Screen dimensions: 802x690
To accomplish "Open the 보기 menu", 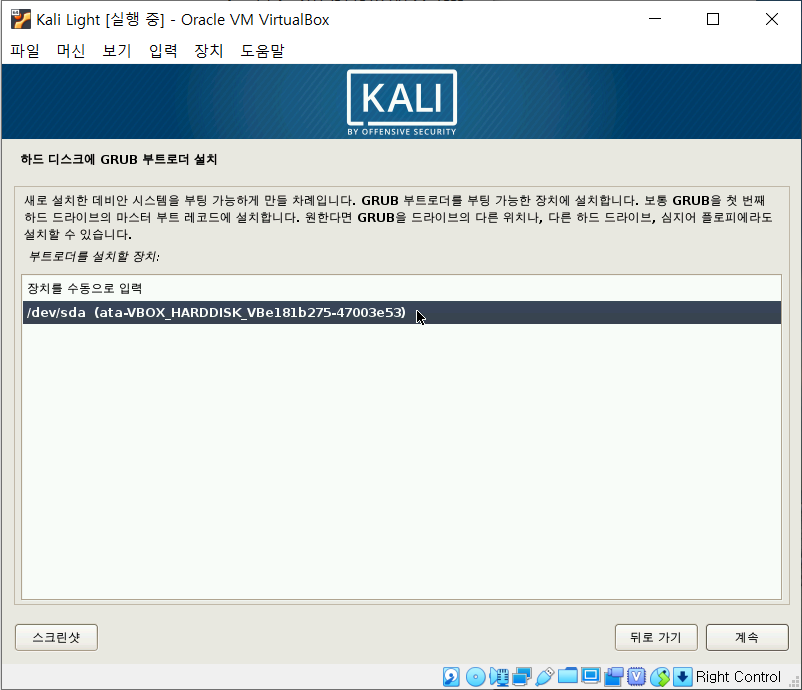I will [117, 51].
